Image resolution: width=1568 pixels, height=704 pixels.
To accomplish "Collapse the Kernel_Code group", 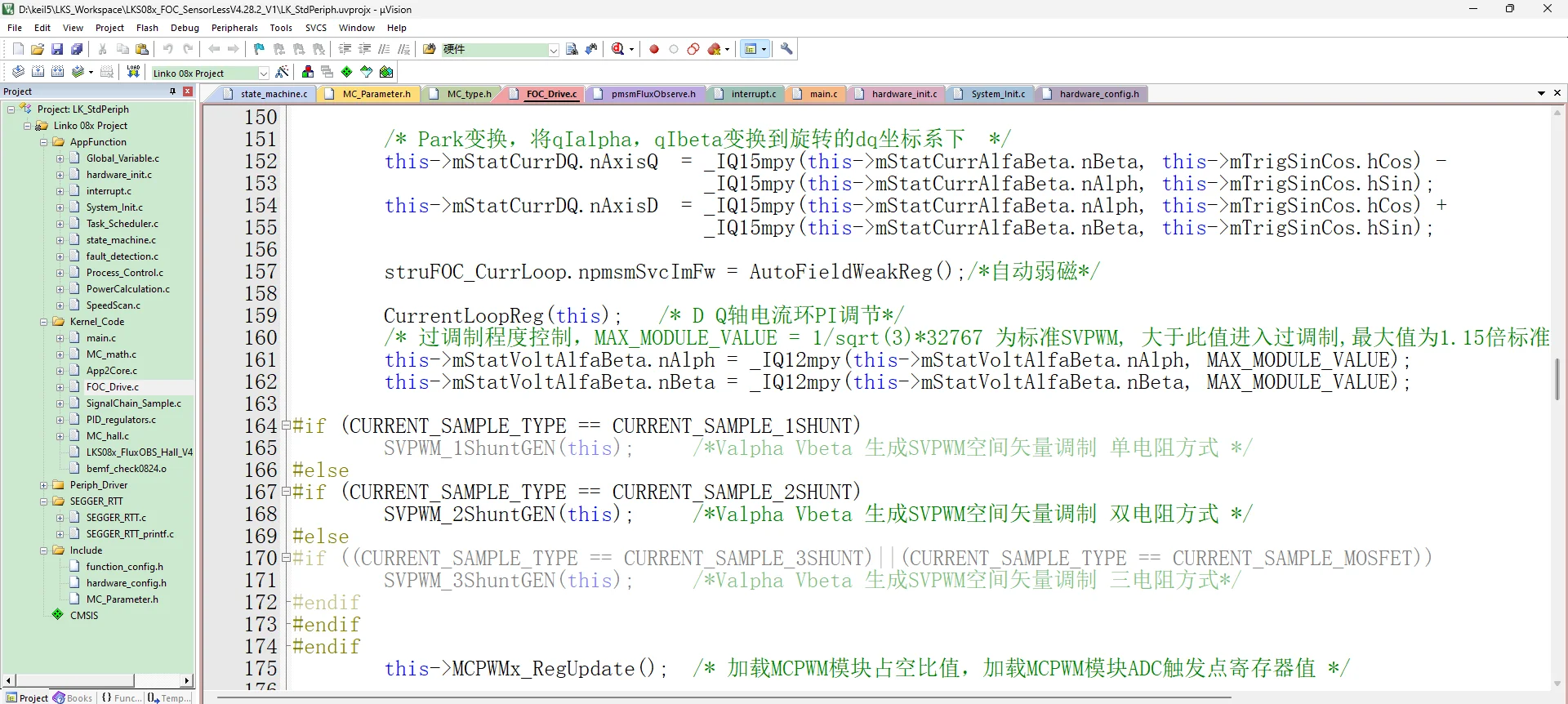I will (x=44, y=322).
